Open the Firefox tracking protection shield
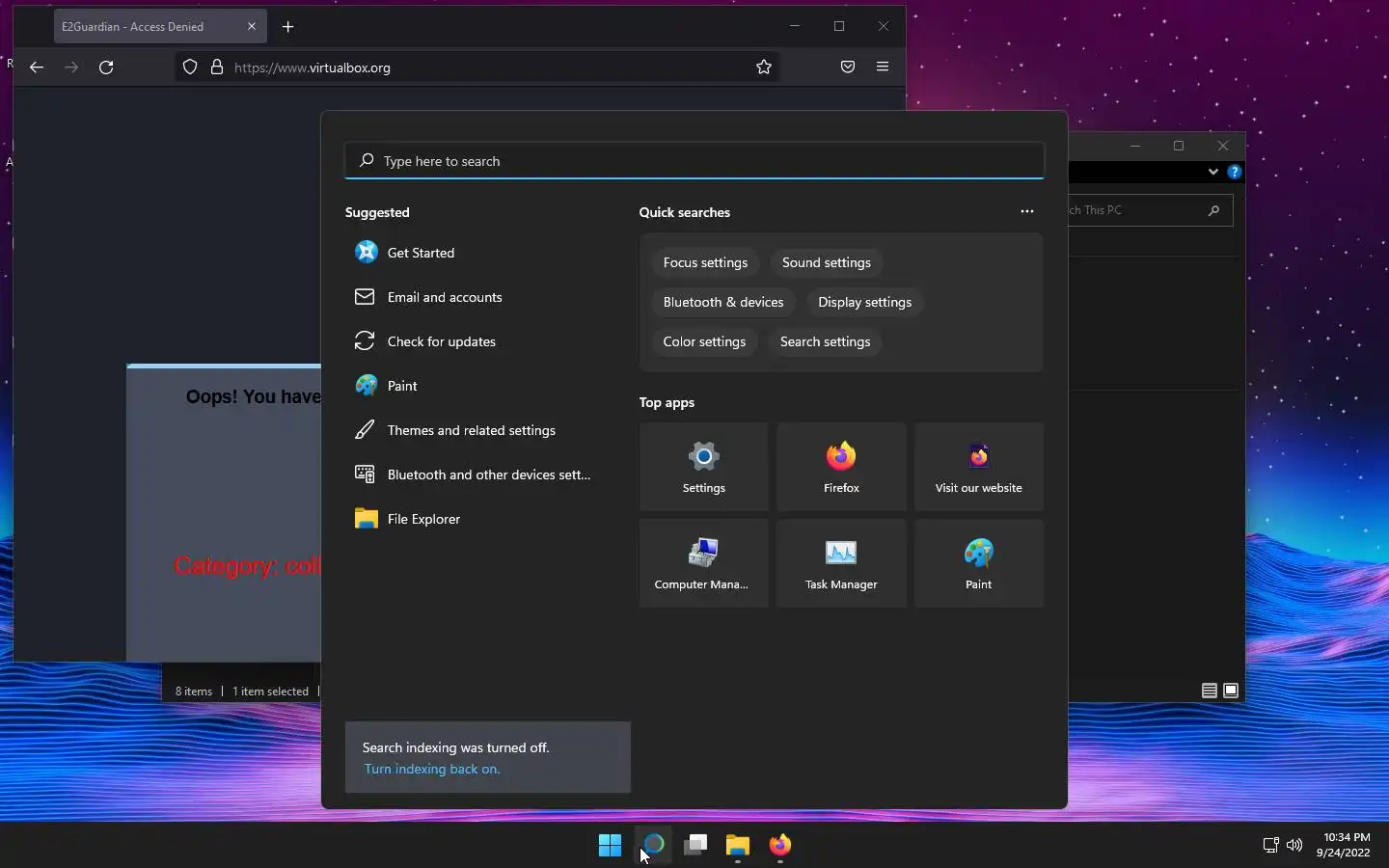 [190, 68]
